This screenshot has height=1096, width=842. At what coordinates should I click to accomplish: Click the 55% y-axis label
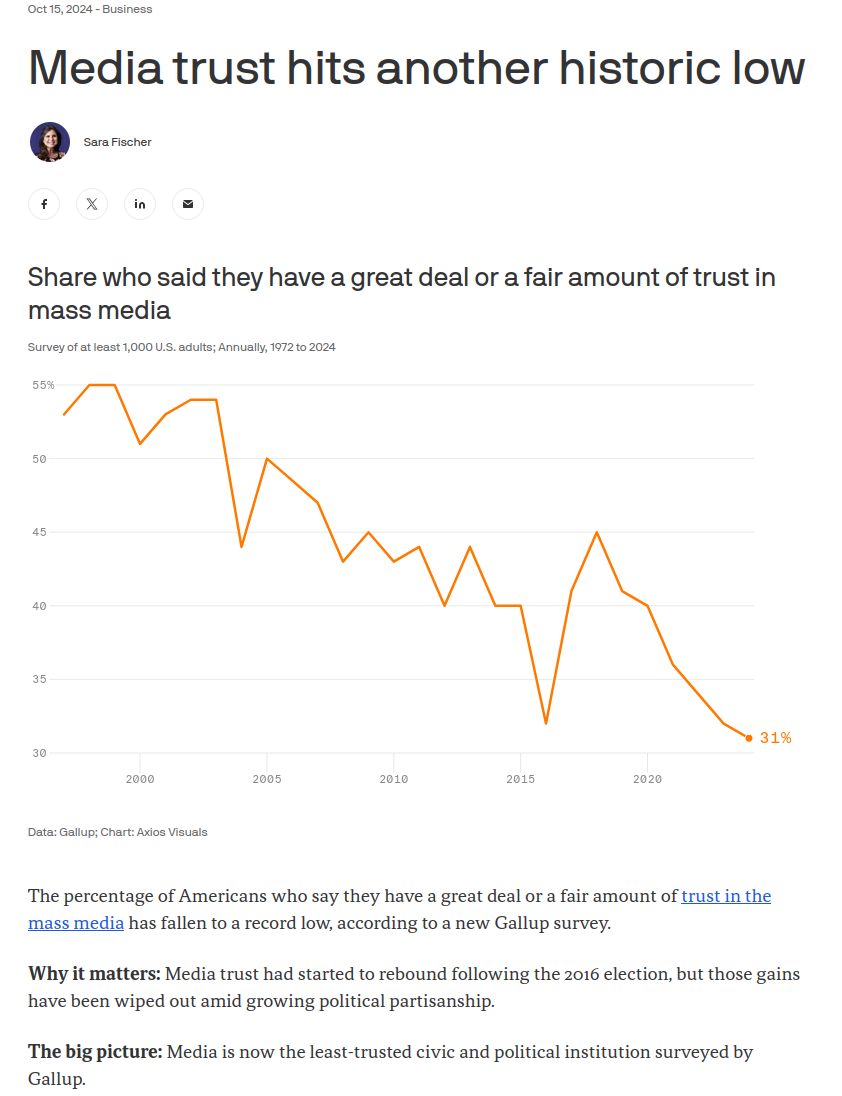tap(43, 385)
